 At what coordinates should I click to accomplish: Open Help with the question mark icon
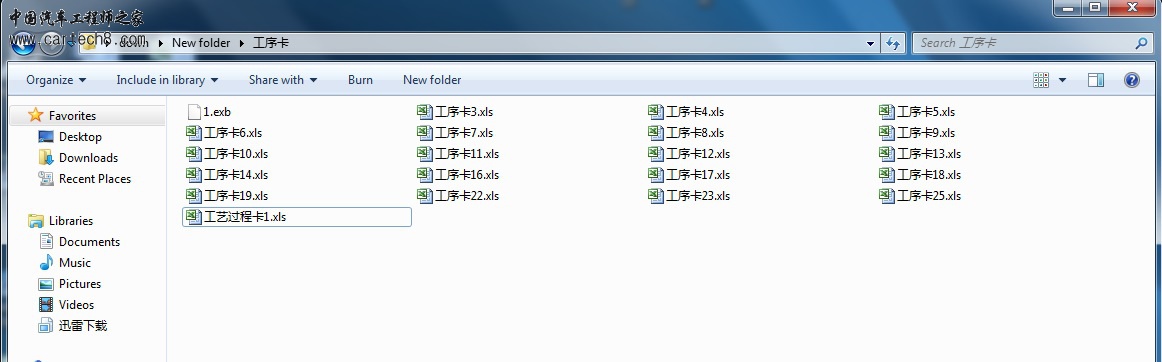[1132, 79]
